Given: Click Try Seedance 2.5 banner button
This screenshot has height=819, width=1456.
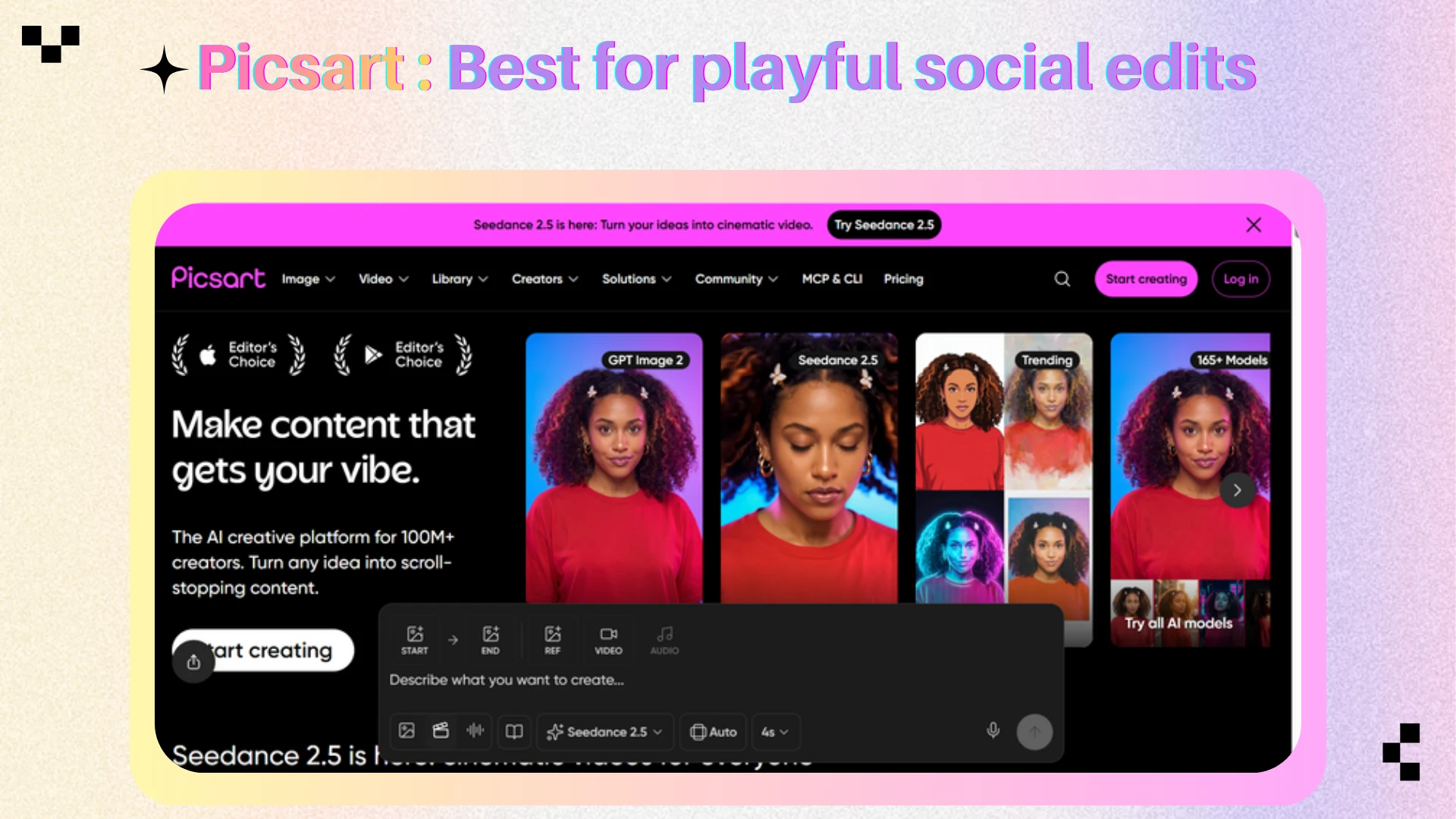Looking at the screenshot, I should [884, 224].
